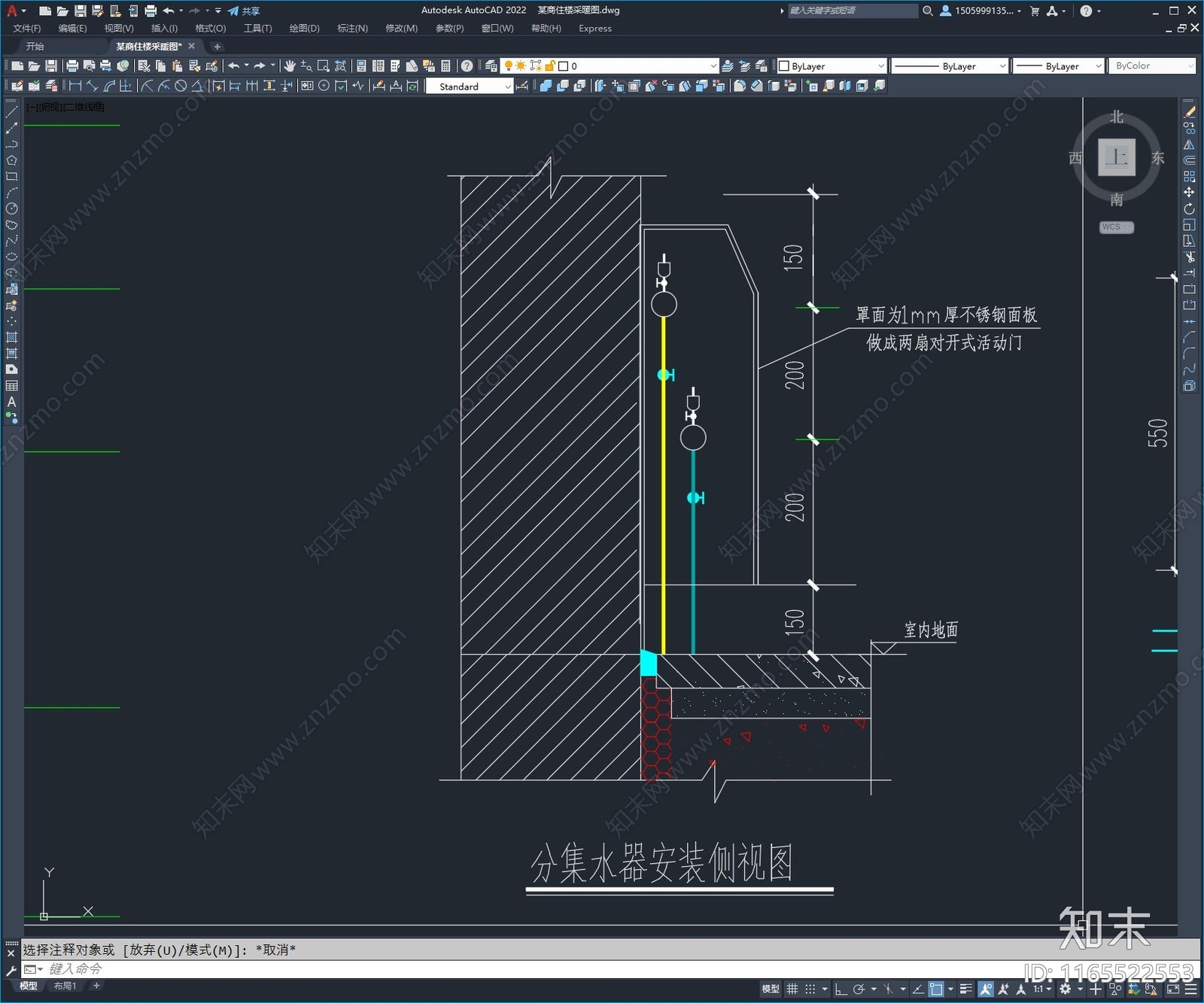Toggle object snap tracking in status bar
1204x1003 pixels.
click(919, 989)
